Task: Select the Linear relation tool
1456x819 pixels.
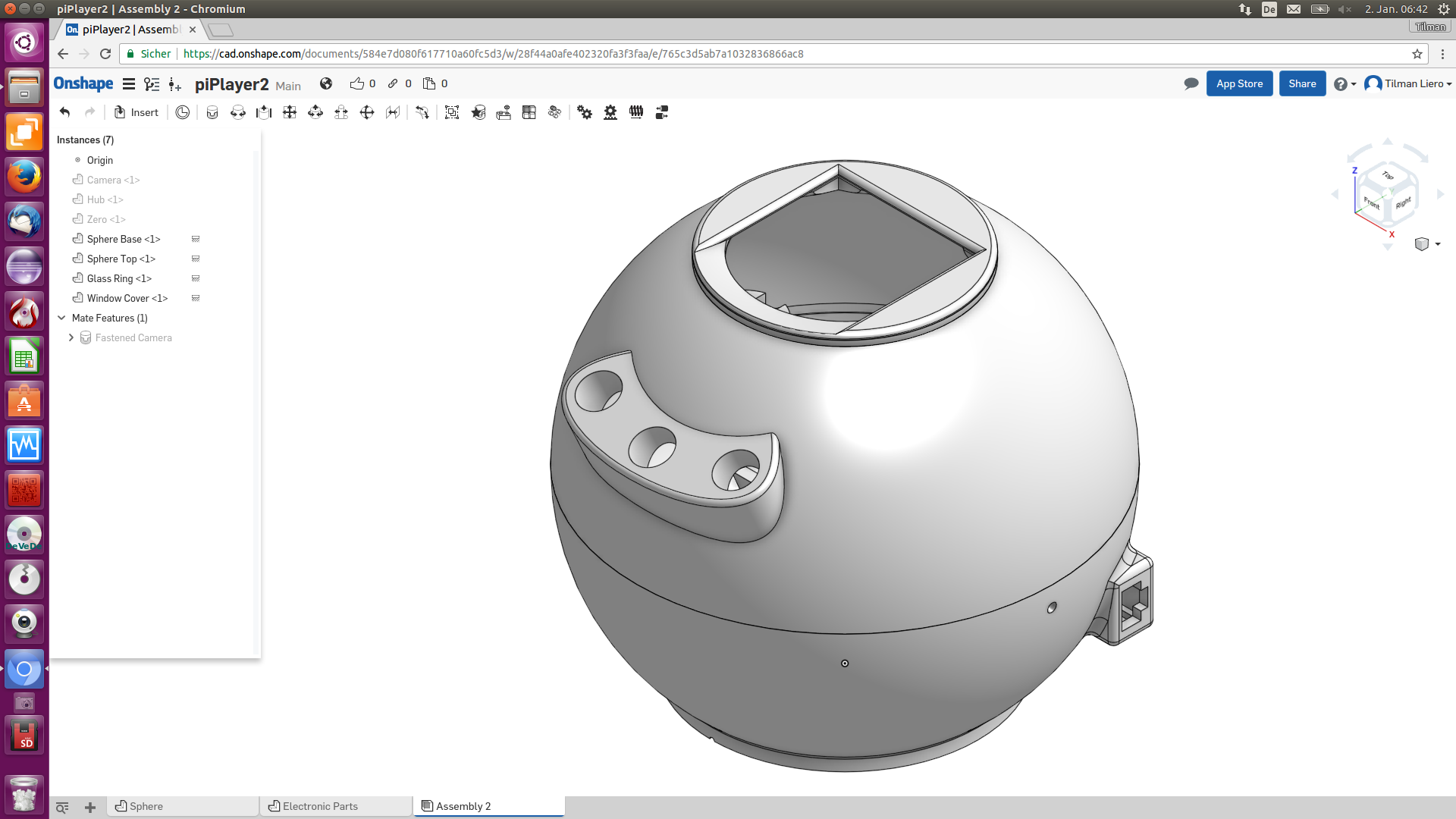Action: [x=662, y=112]
